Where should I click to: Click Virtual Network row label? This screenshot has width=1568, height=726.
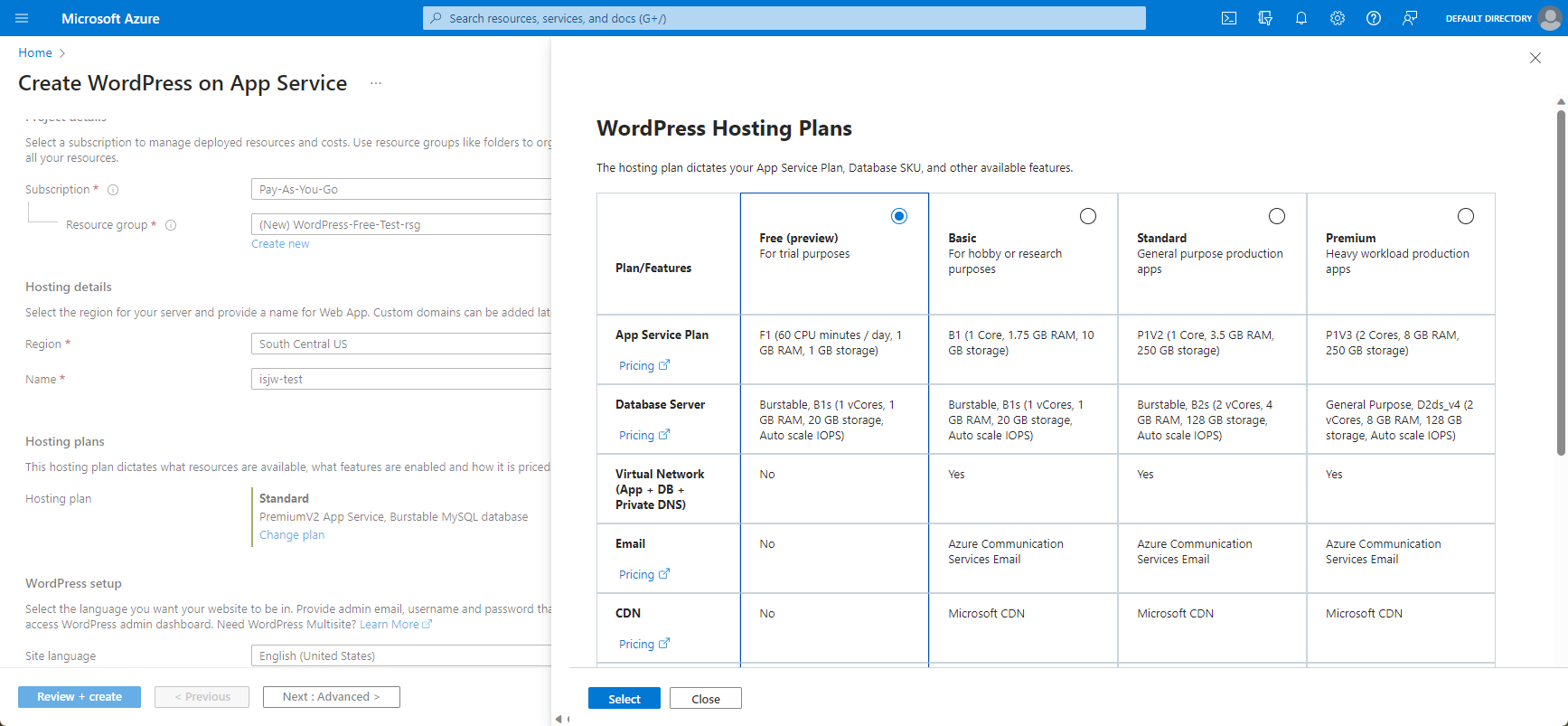click(660, 489)
